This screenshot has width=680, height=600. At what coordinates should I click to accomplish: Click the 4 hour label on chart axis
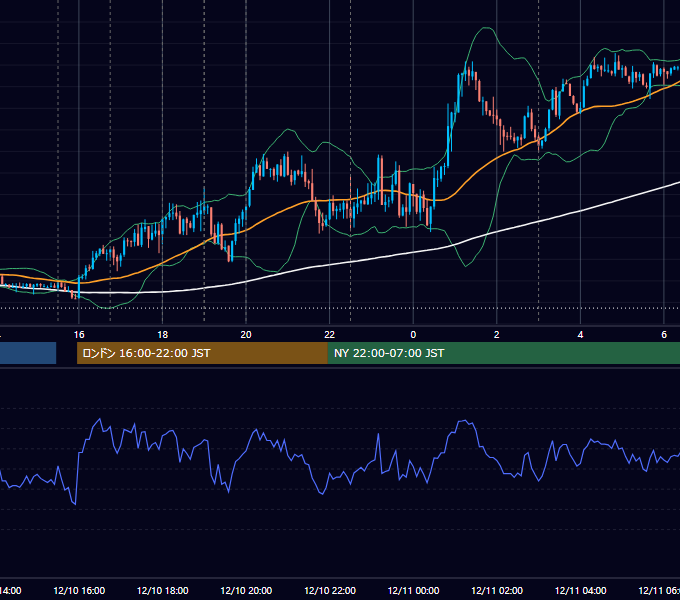[x=580, y=335]
